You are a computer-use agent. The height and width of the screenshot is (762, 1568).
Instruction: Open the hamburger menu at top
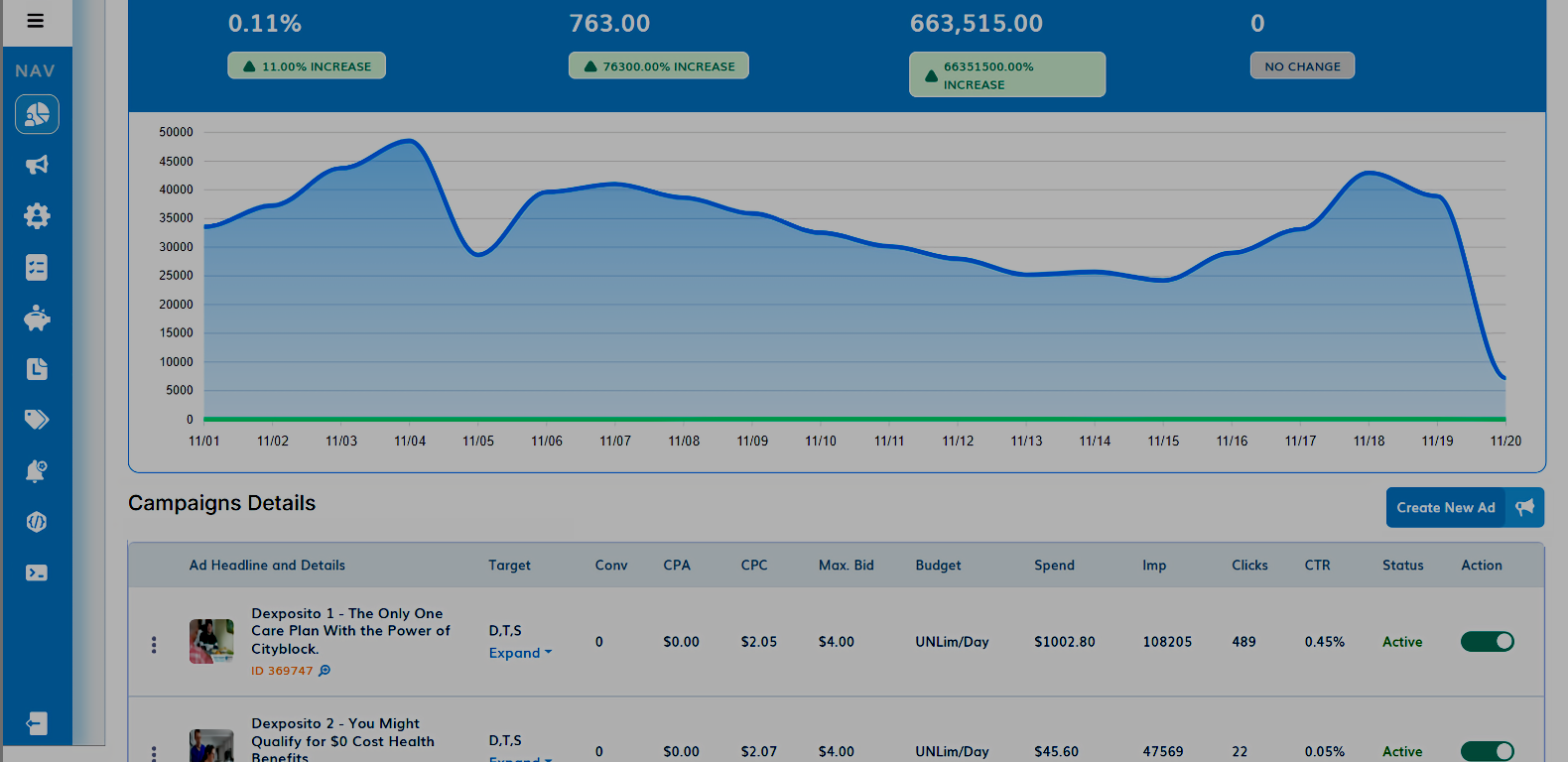pyautogui.click(x=36, y=21)
